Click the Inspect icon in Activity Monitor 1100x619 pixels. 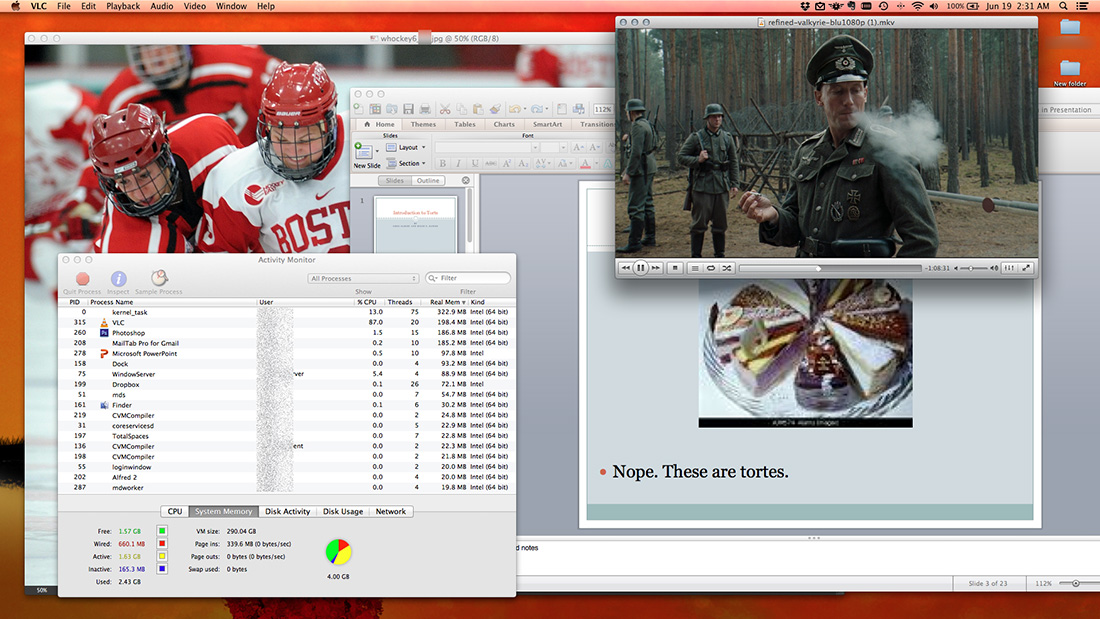(x=119, y=279)
